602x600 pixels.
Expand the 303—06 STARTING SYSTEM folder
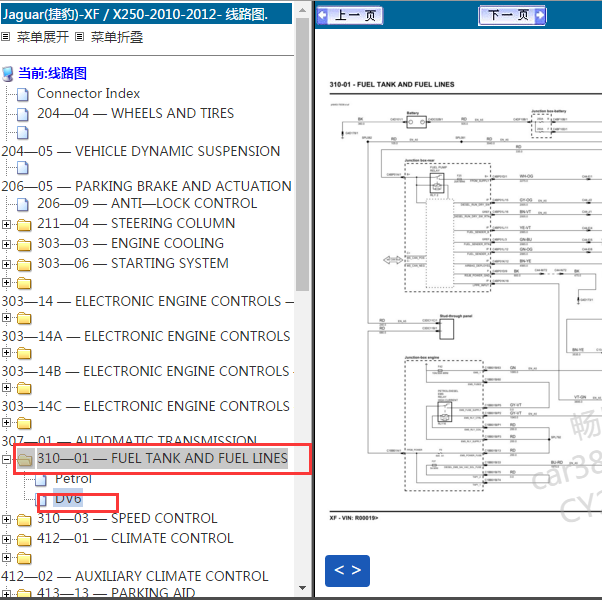[6, 264]
